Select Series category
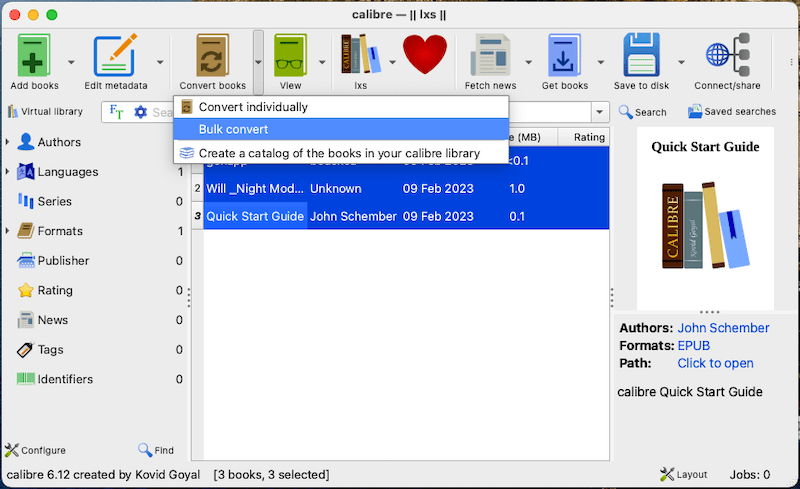This screenshot has width=800, height=489. (54, 201)
